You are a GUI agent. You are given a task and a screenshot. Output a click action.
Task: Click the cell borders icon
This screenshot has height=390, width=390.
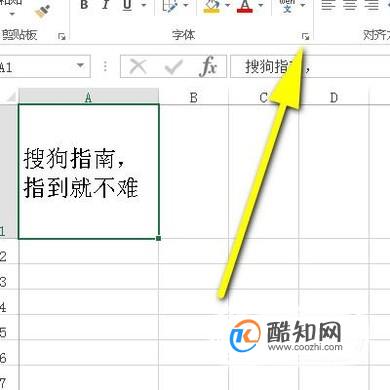(169, 6)
